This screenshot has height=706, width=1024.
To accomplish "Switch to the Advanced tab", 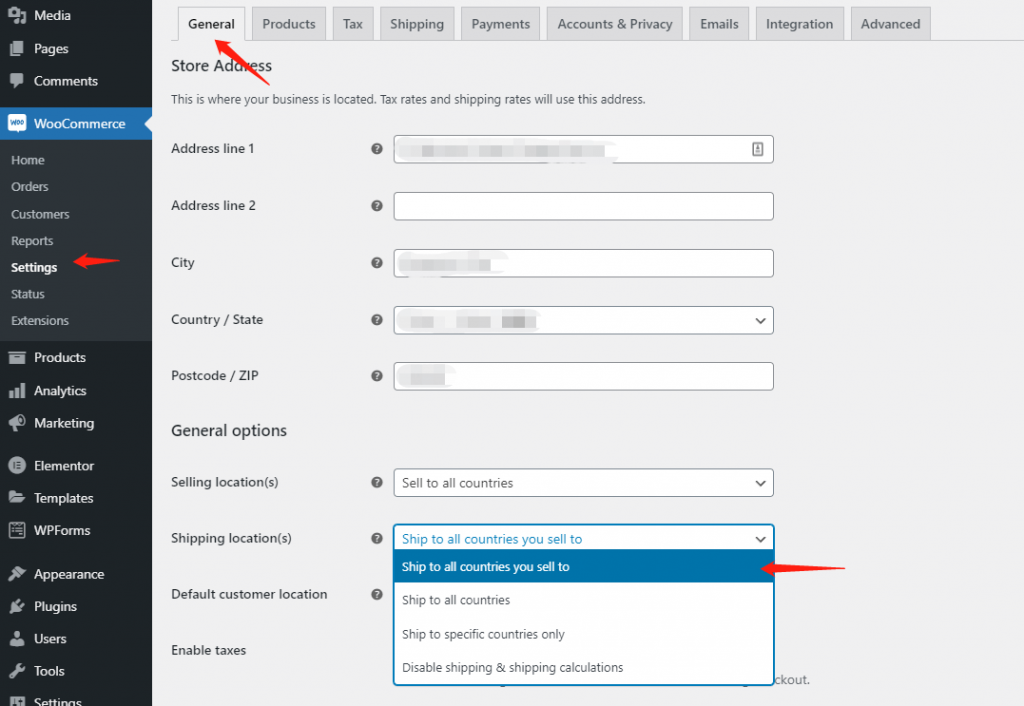I will click(890, 24).
